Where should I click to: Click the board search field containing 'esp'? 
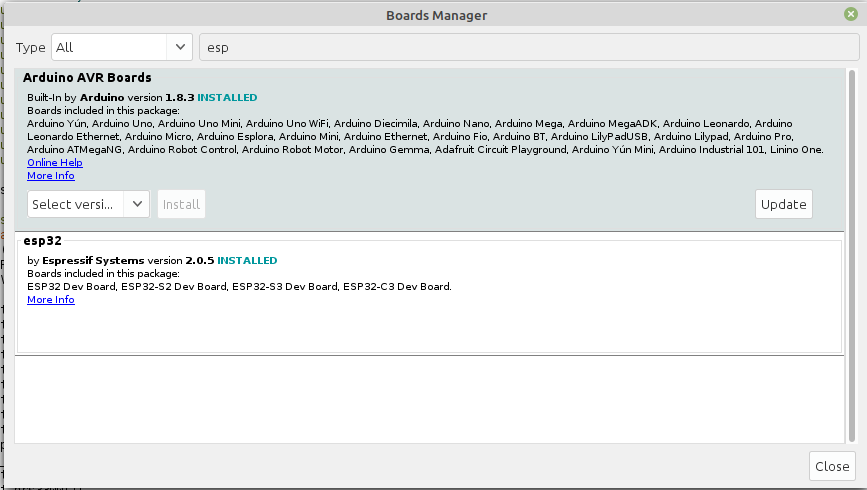[529, 48]
